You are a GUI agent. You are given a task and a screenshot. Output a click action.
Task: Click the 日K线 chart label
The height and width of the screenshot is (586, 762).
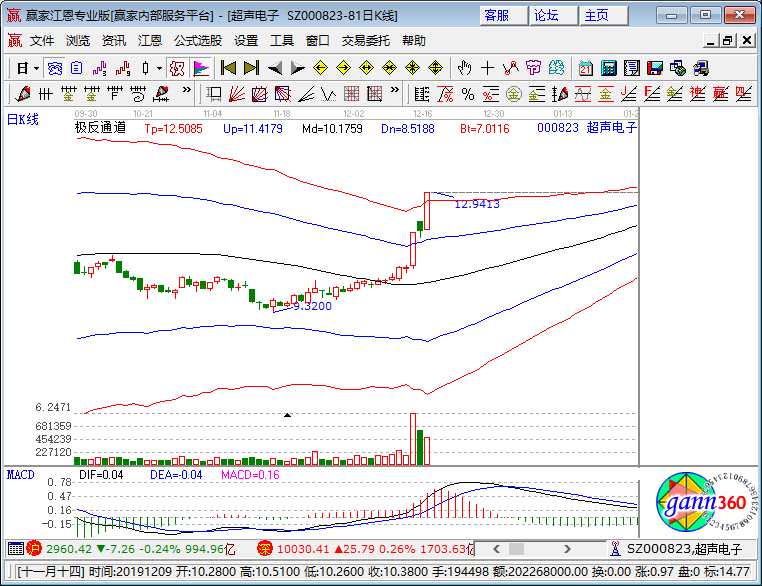click(22, 120)
